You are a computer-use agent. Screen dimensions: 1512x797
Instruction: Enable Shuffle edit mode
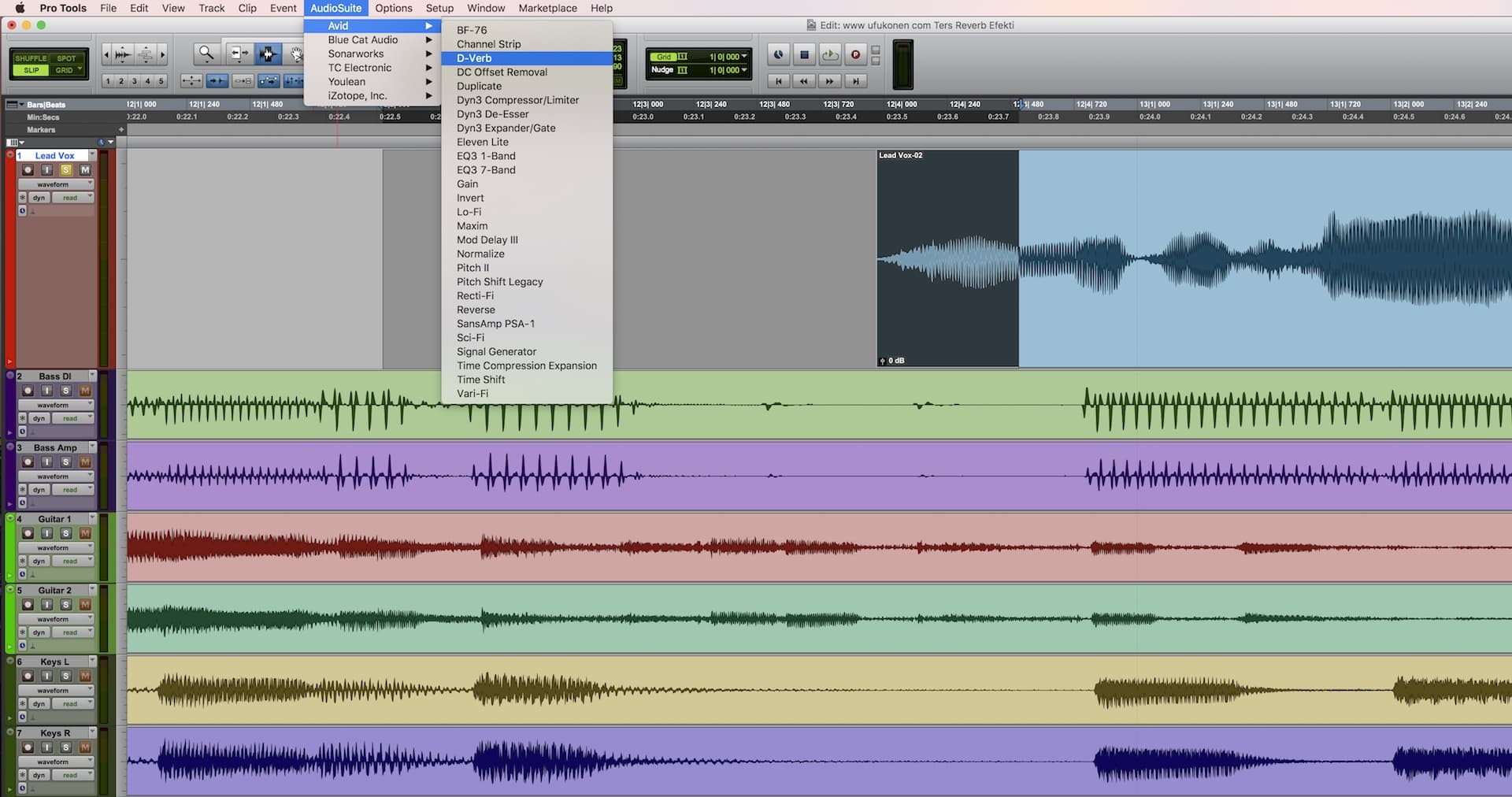pos(31,58)
